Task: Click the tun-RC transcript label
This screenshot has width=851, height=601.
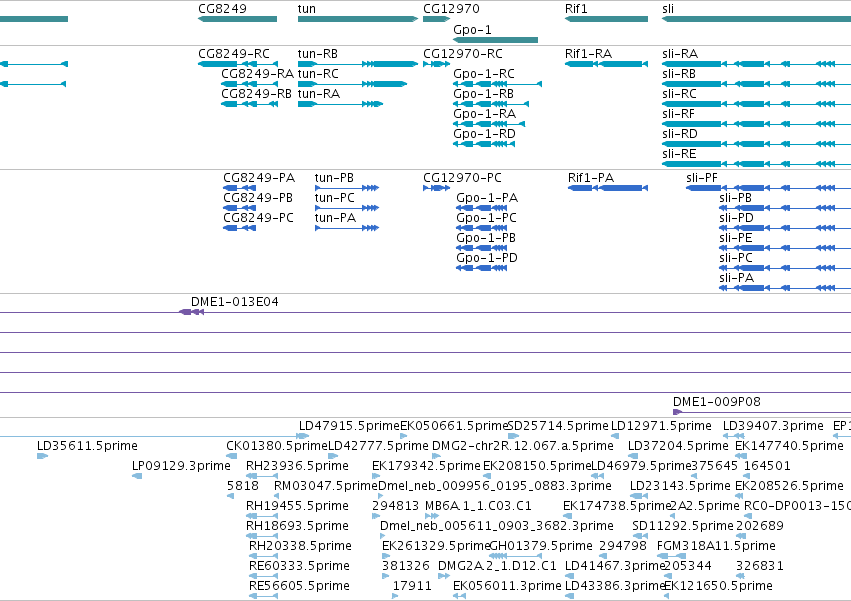Action: 318,74
